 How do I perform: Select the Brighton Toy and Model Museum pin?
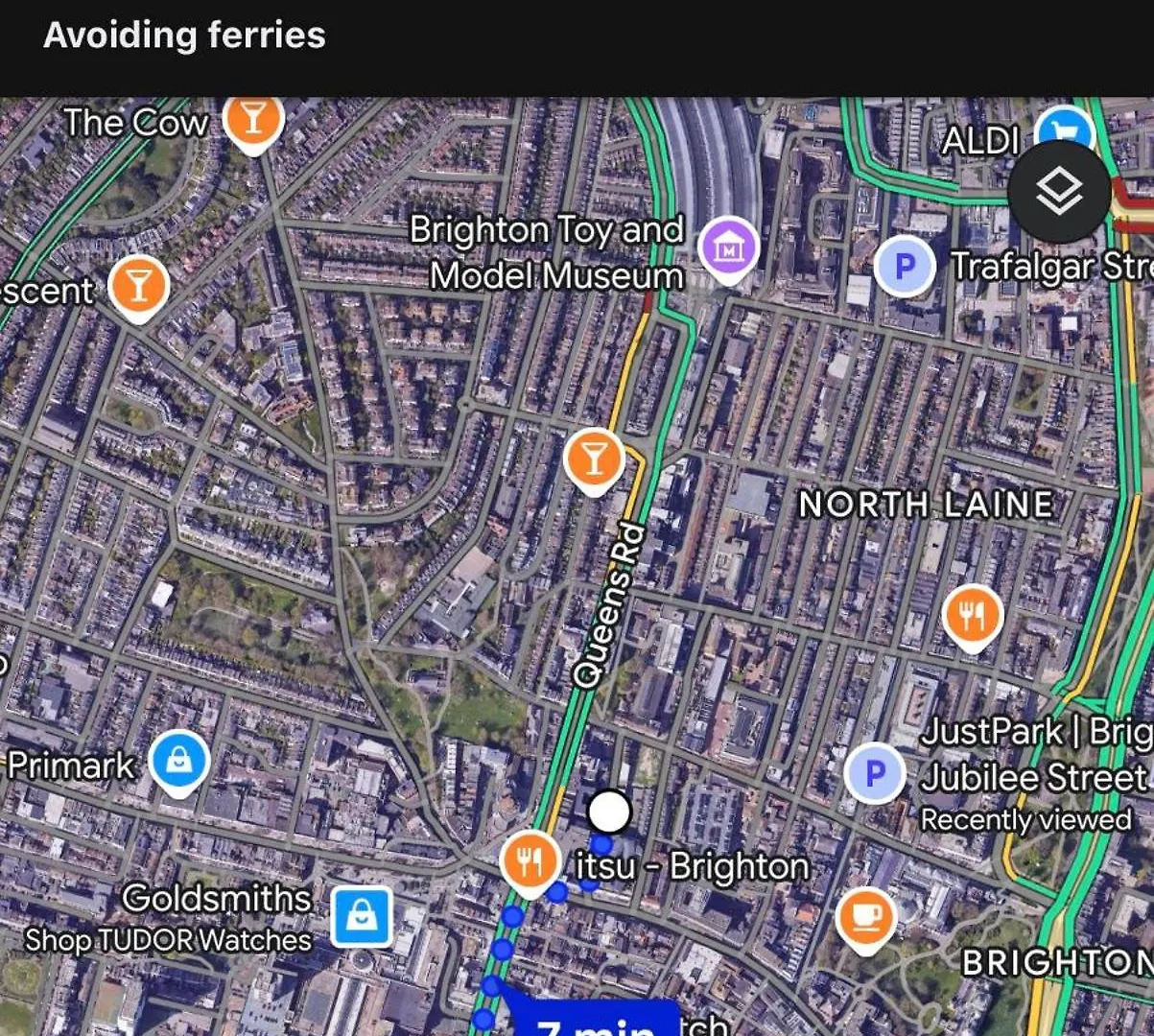[x=729, y=248]
